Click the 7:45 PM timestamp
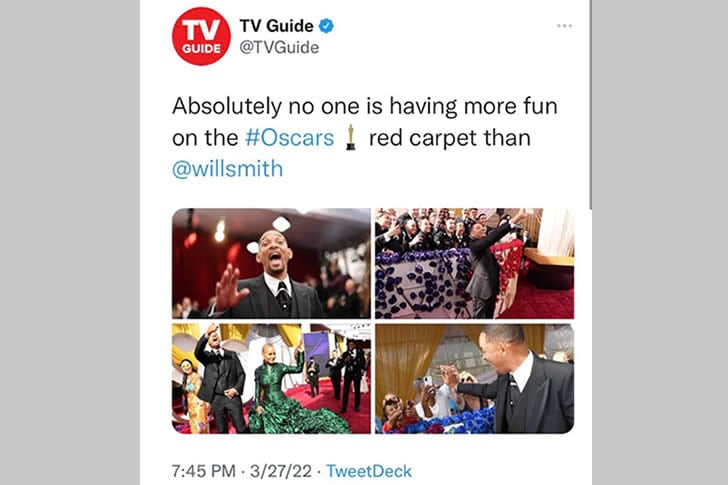The height and width of the screenshot is (485, 728). coord(204,471)
